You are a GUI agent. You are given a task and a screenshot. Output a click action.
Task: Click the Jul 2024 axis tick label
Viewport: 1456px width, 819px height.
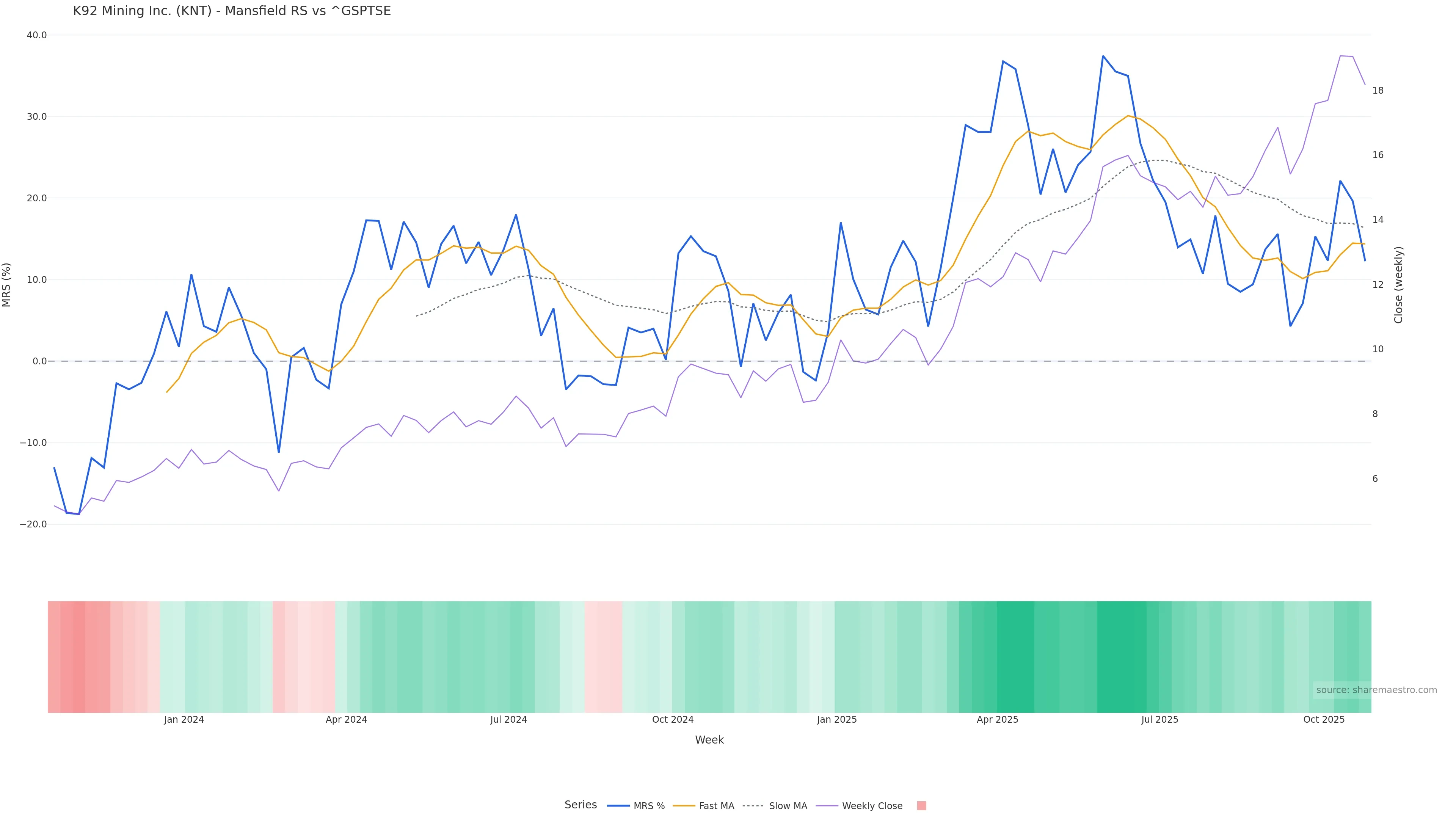pyautogui.click(x=508, y=720)
